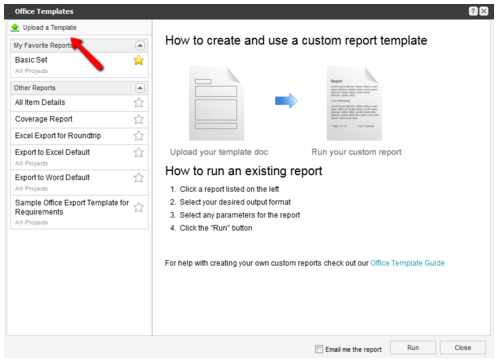Close the Office Templates dialog with X
Image resolution: width=497 pixels, height=361 pixels.
(484, 11)
